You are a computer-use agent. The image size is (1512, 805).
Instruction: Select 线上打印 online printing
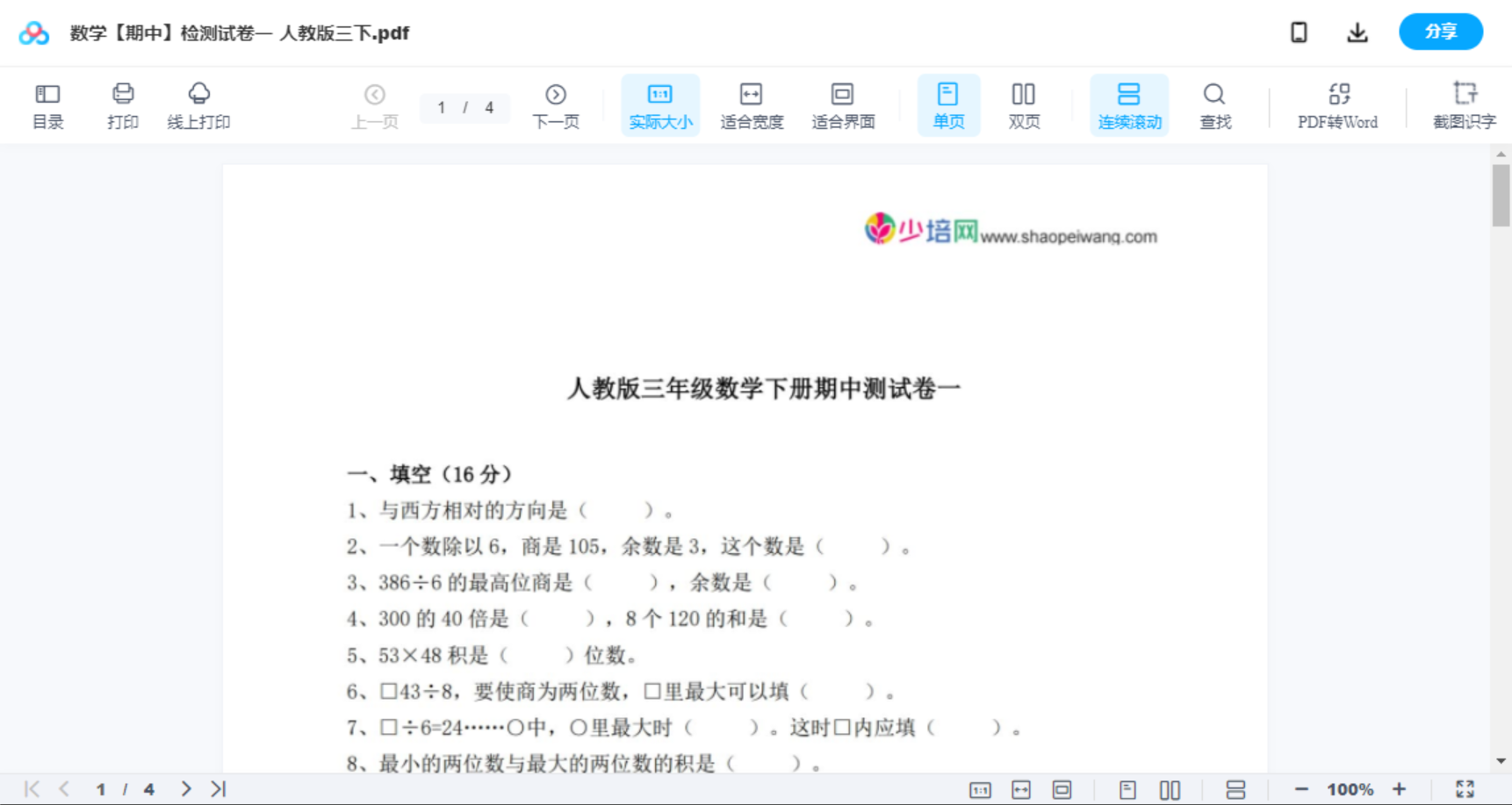click(198, 104)
